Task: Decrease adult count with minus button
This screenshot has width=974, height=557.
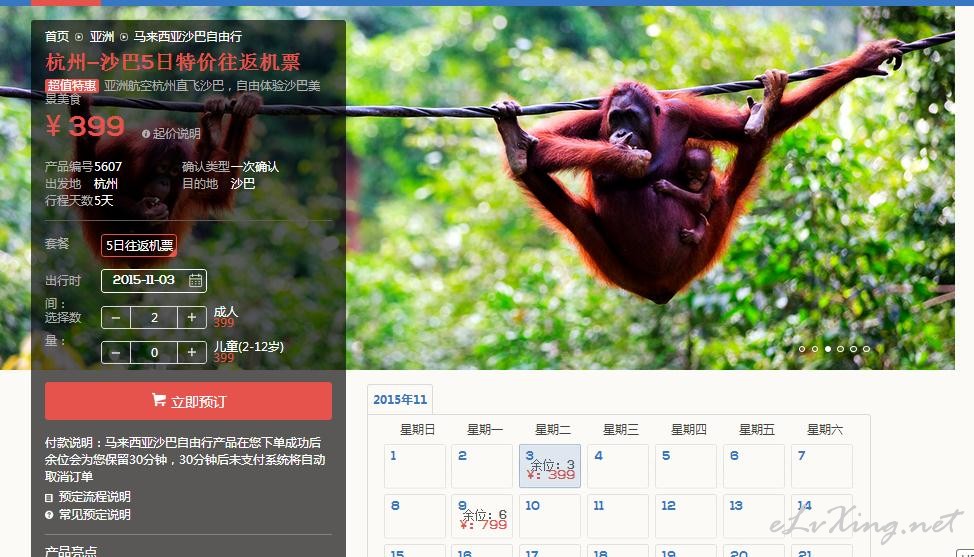Action: tap(116, 317)
